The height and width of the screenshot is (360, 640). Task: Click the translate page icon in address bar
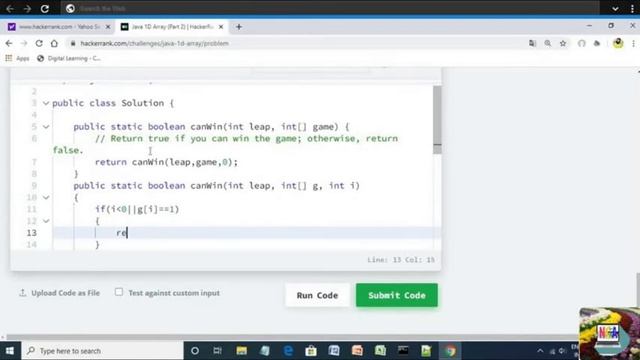[x=532, y=43]
